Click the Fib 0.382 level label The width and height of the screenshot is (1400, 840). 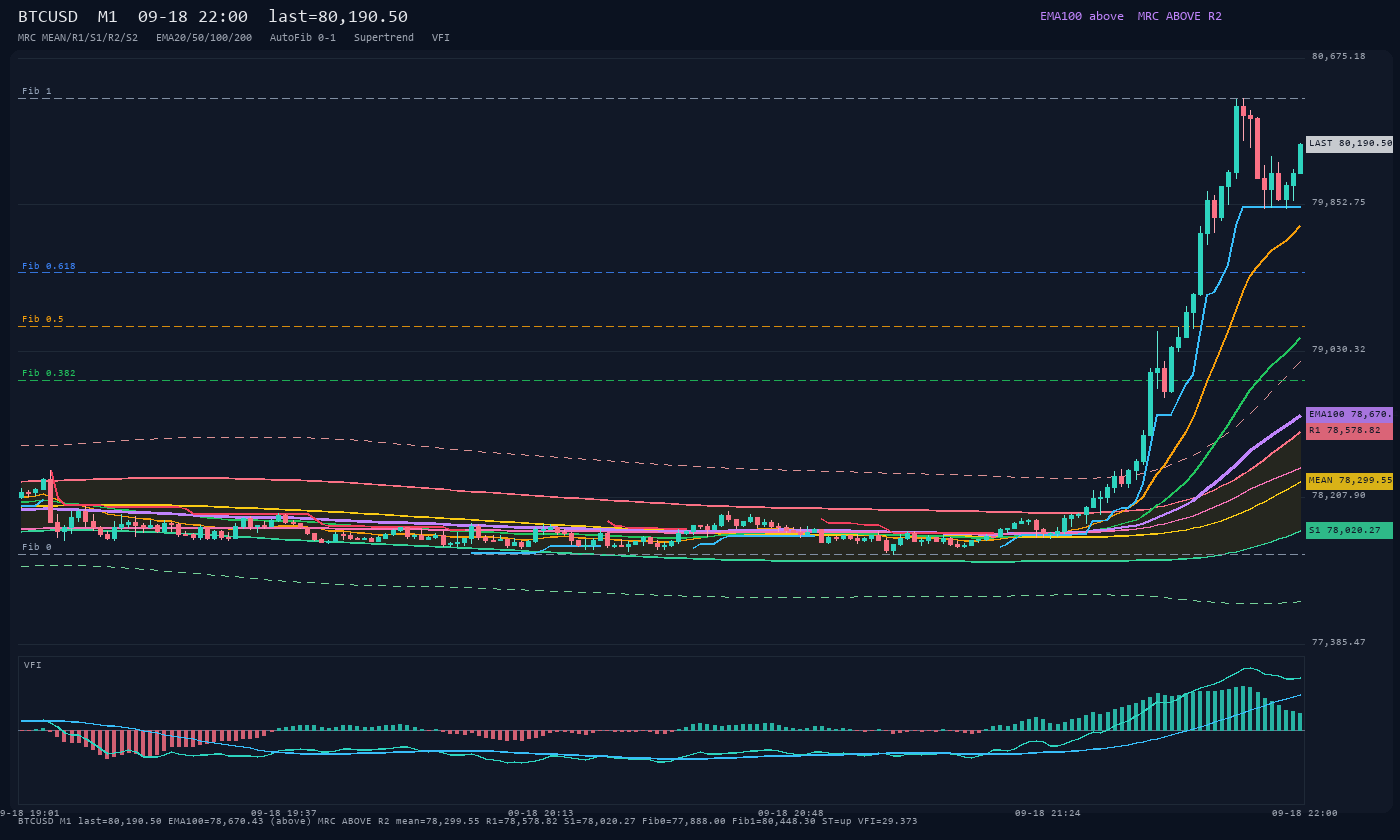(x=49, y=373)
